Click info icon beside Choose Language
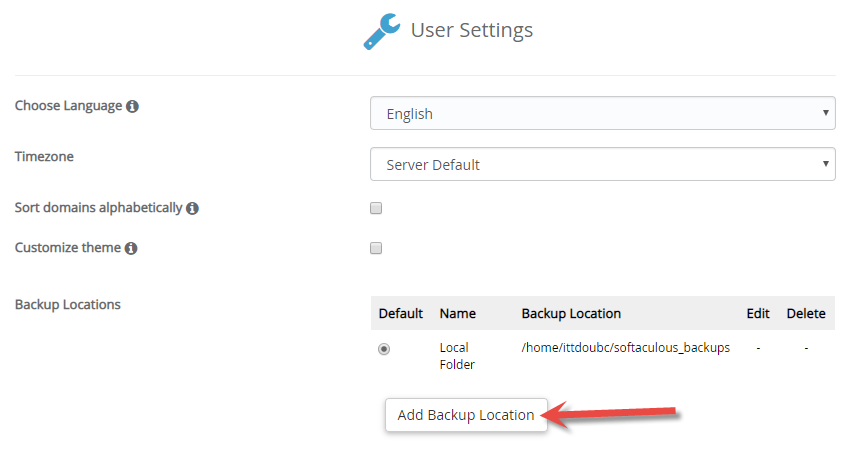Viewport: 850px width, 450px height. pyautogui.click(x=132, y=106)
